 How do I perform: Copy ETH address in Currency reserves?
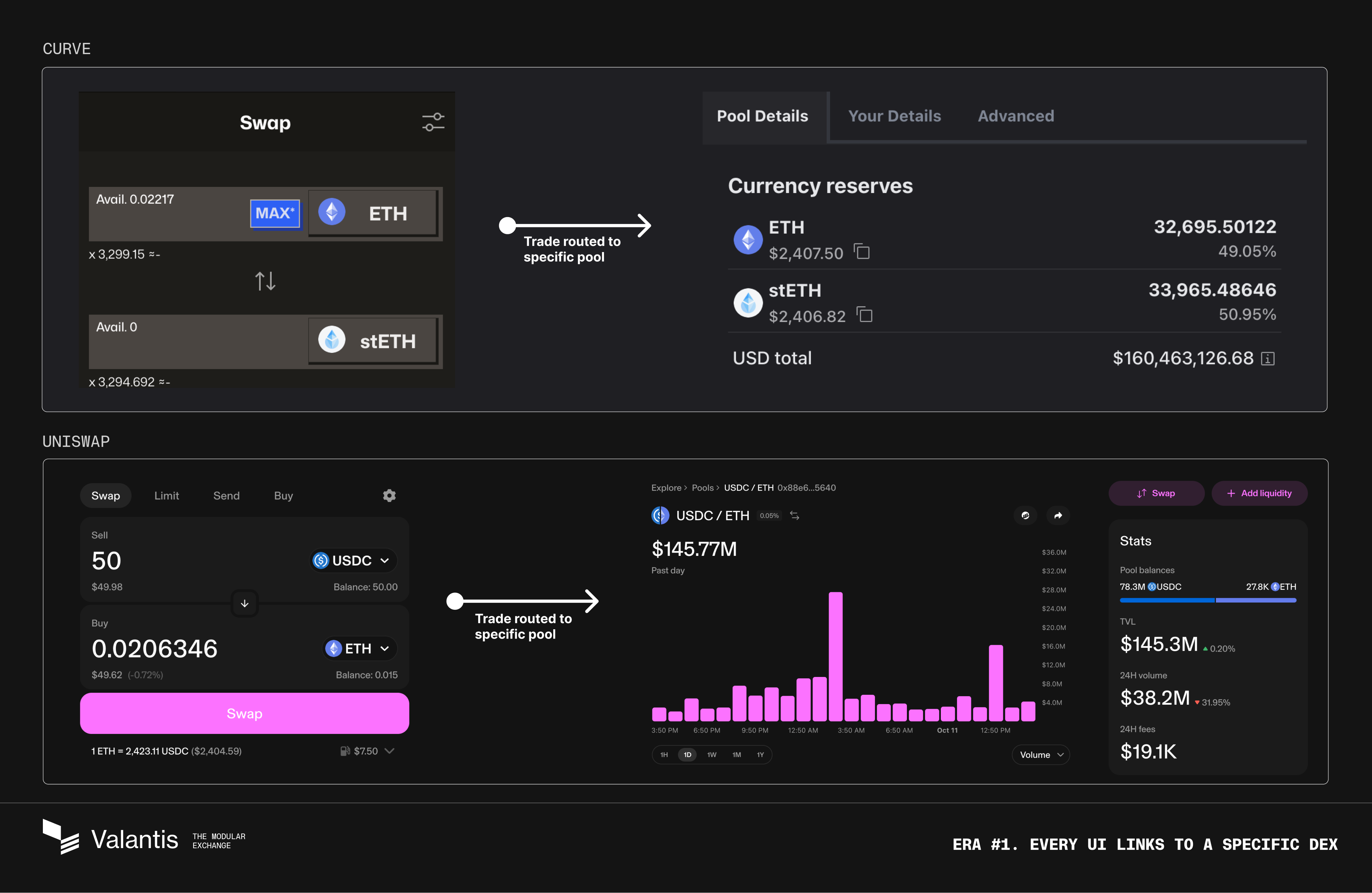tap(862, 252)
